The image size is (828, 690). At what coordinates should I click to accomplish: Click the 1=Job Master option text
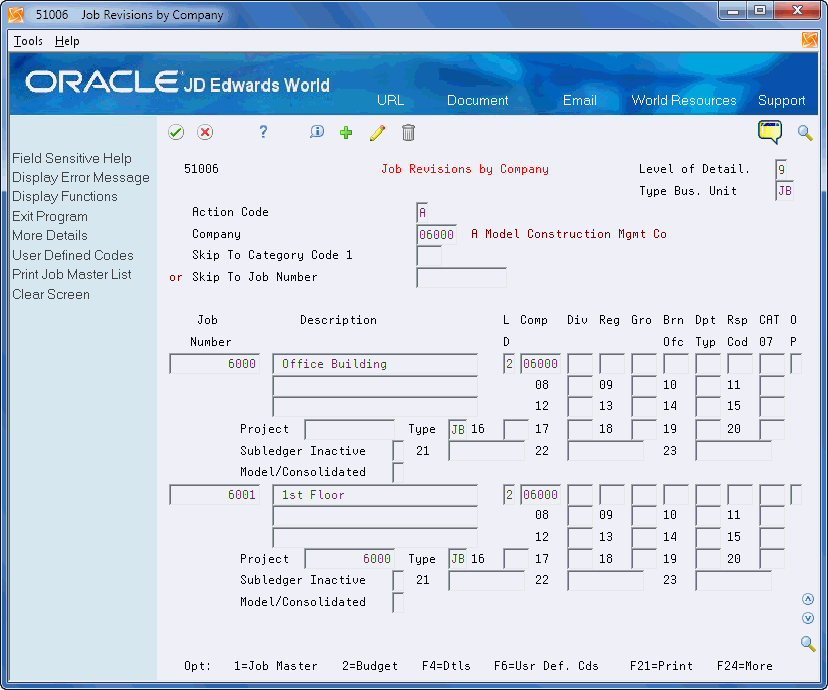[x=276, y=666]
